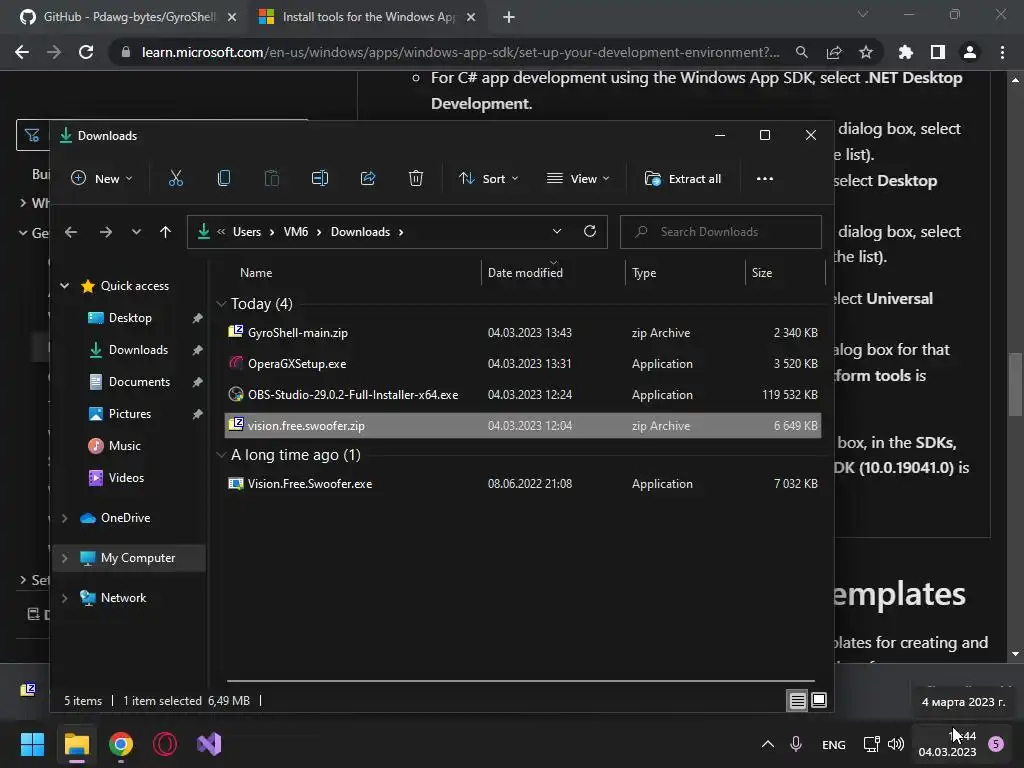Open the View dropdown menu
This screenshot has height=768, width=1024.
coord(578,178)
